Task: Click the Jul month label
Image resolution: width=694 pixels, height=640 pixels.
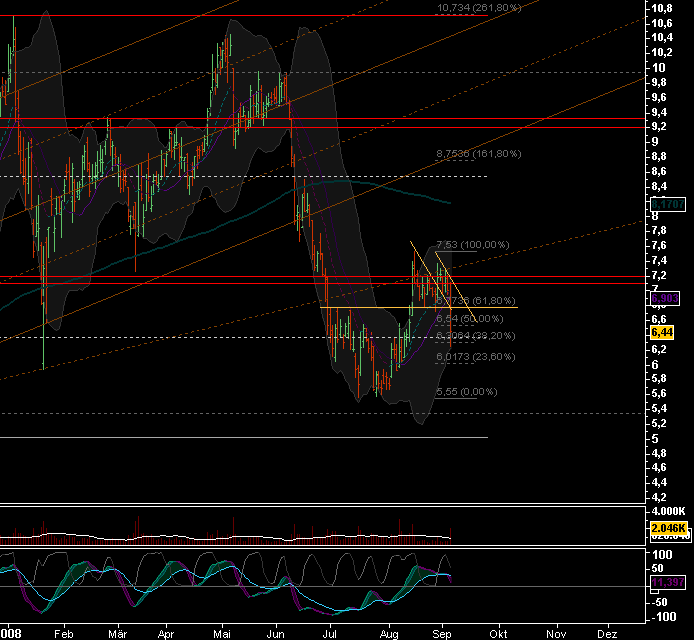Action: (329, 634)
